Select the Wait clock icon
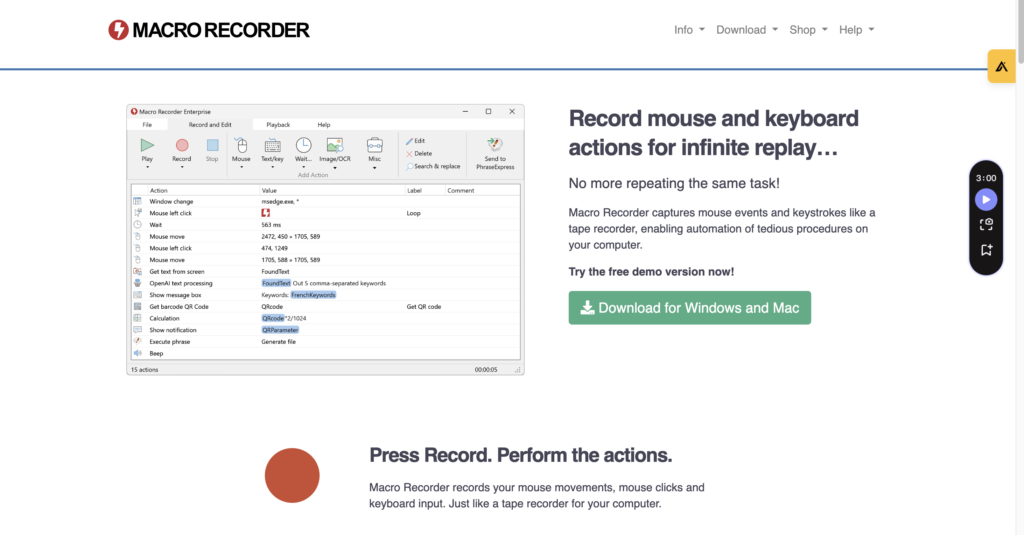This screenshot has width=1024, height=535. tap(303, 145)
